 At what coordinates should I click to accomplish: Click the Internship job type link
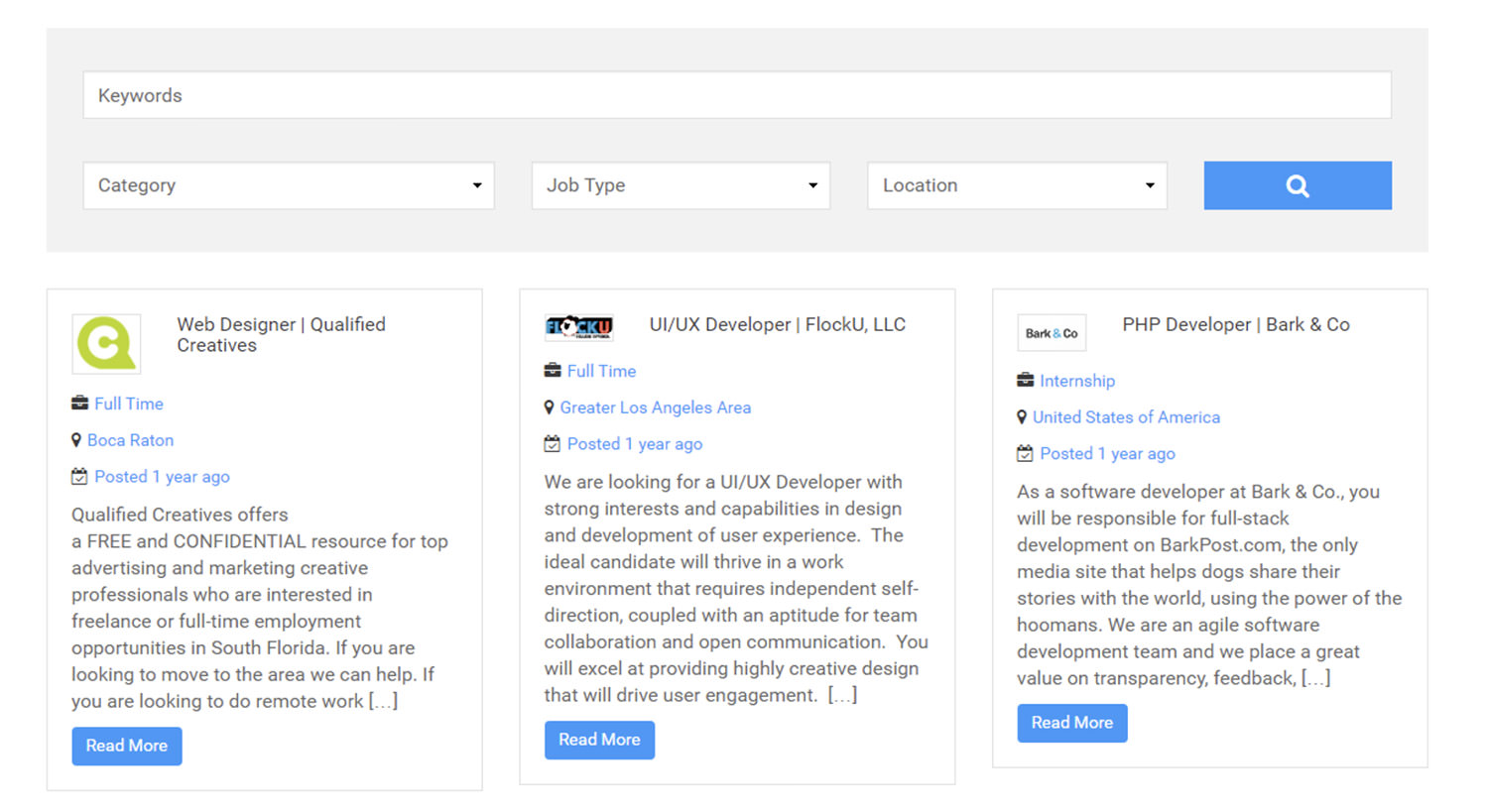tap(1077, 381)
